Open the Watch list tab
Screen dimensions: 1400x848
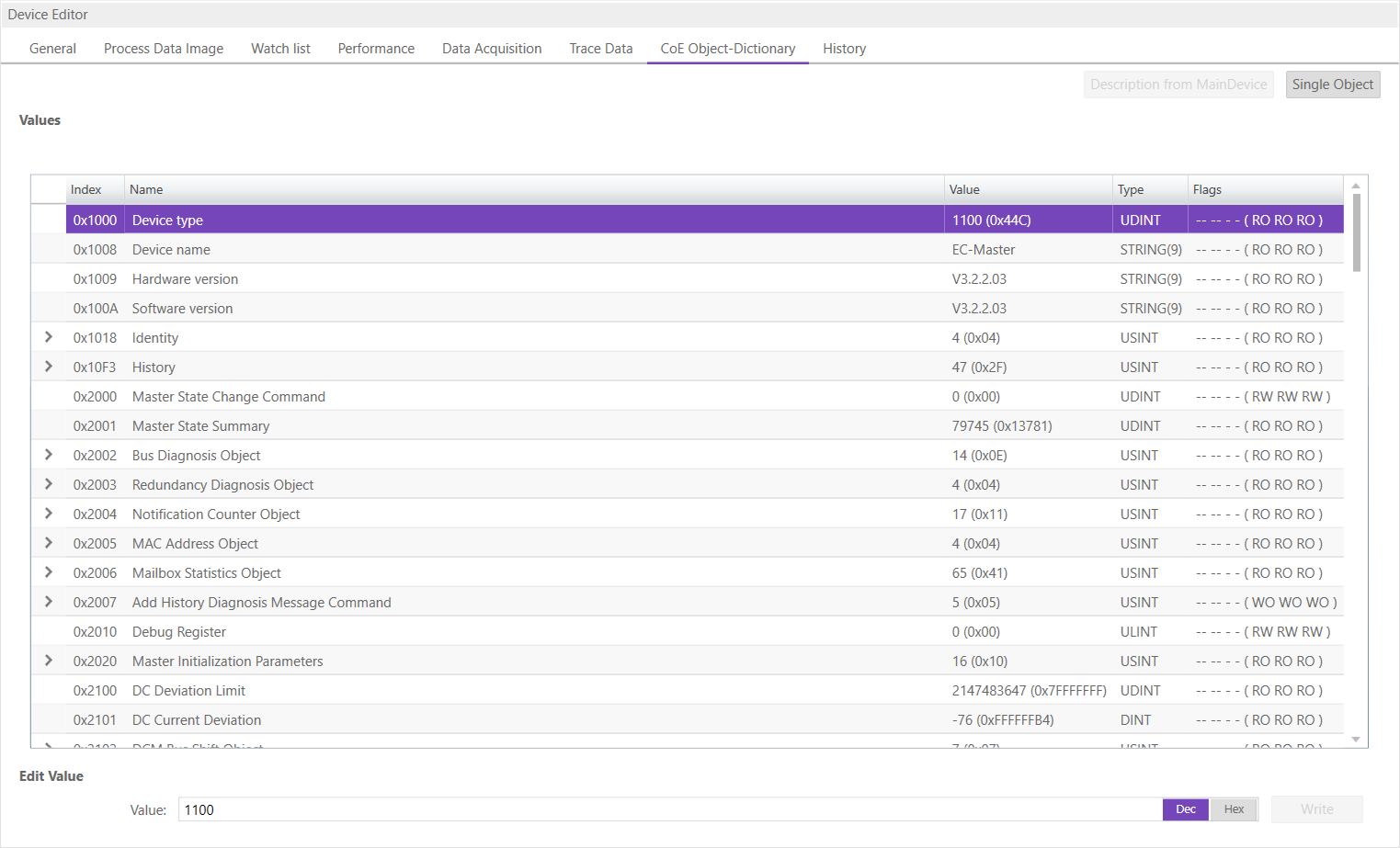point(280,49)
